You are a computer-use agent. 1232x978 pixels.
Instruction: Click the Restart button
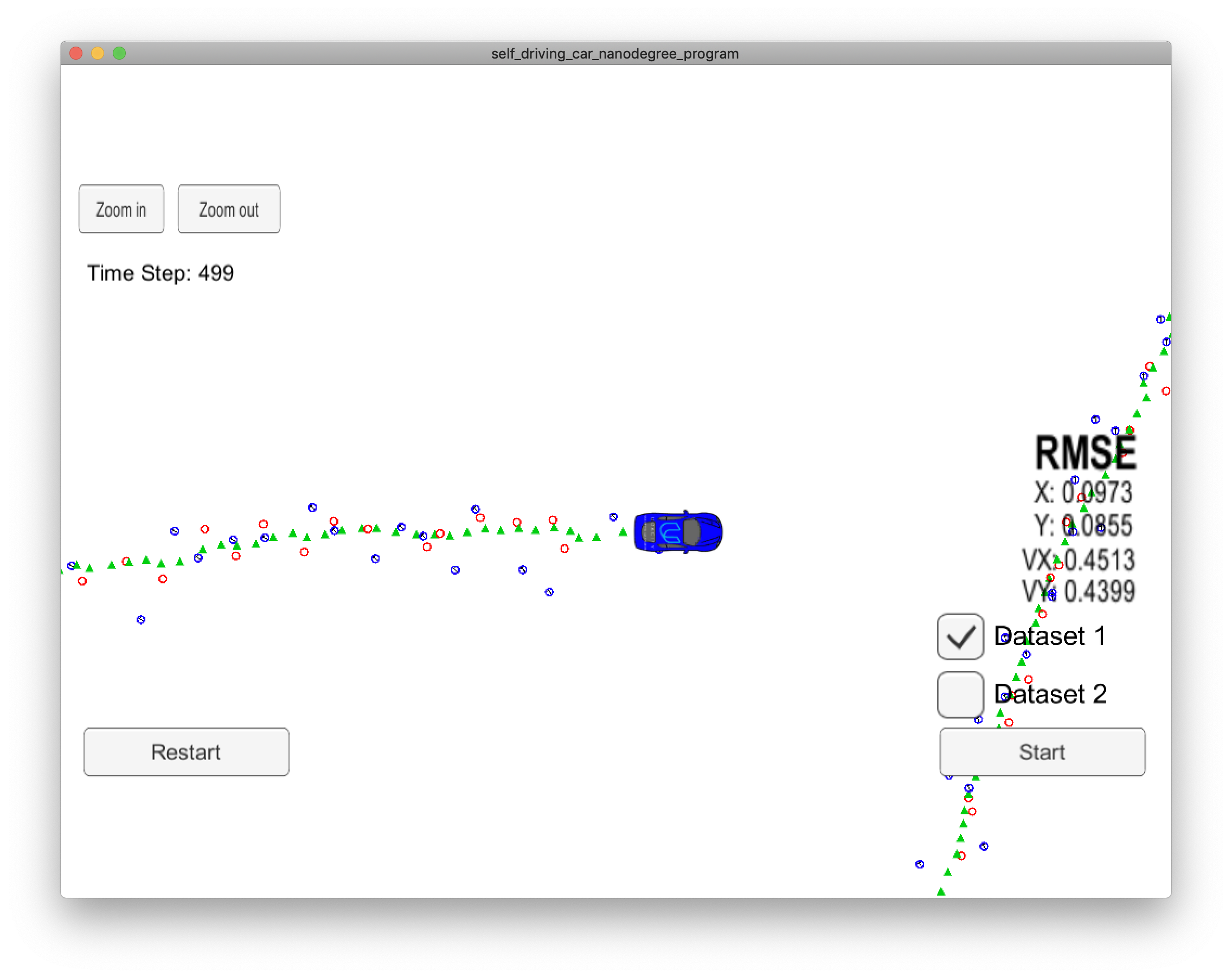pos(187,752)
